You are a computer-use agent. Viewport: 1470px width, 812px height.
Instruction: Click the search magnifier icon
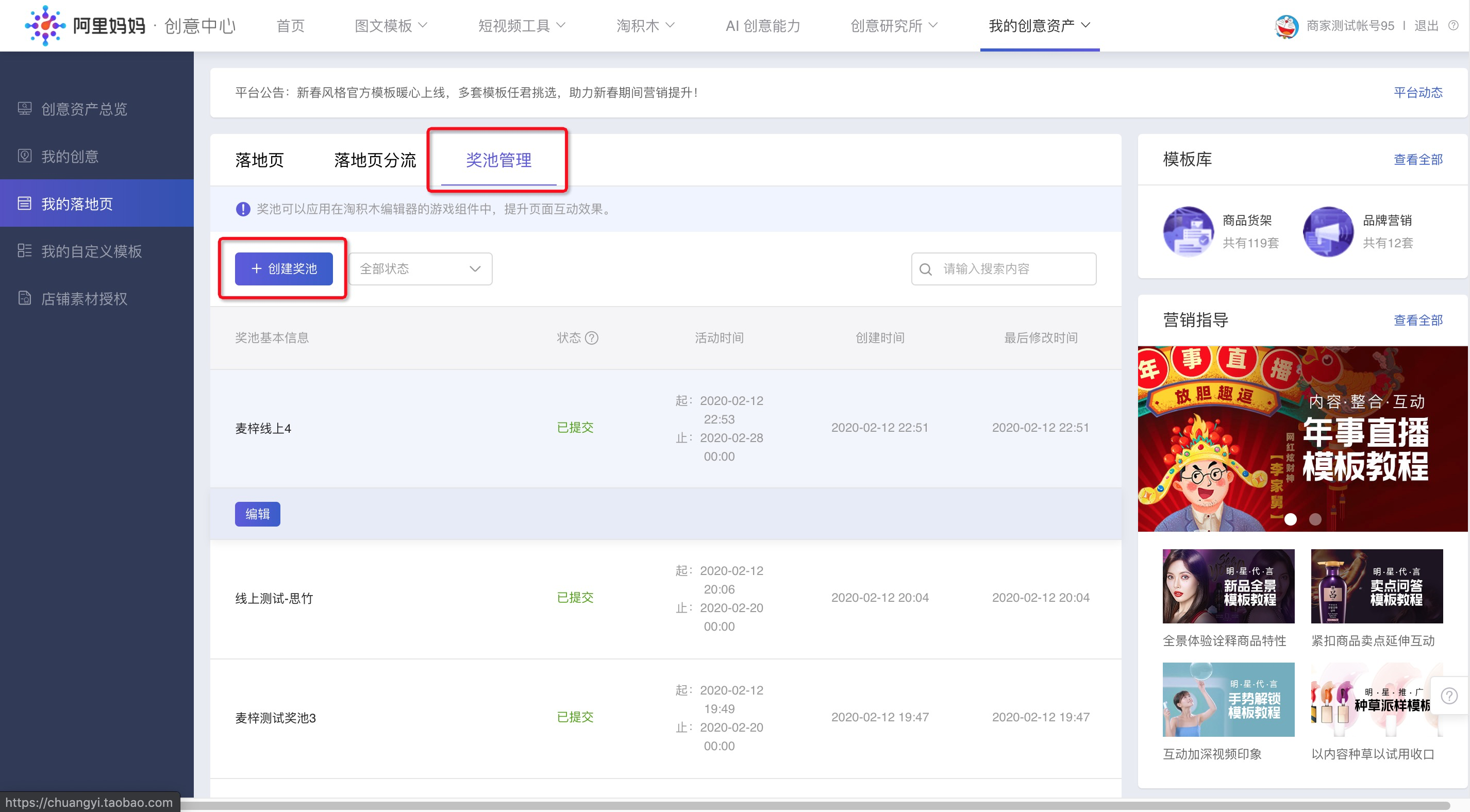[926, 269]
